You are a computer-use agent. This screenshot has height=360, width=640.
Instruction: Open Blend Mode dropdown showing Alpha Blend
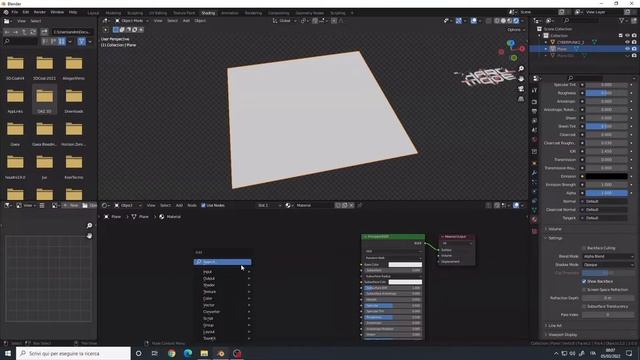[608, 256]
